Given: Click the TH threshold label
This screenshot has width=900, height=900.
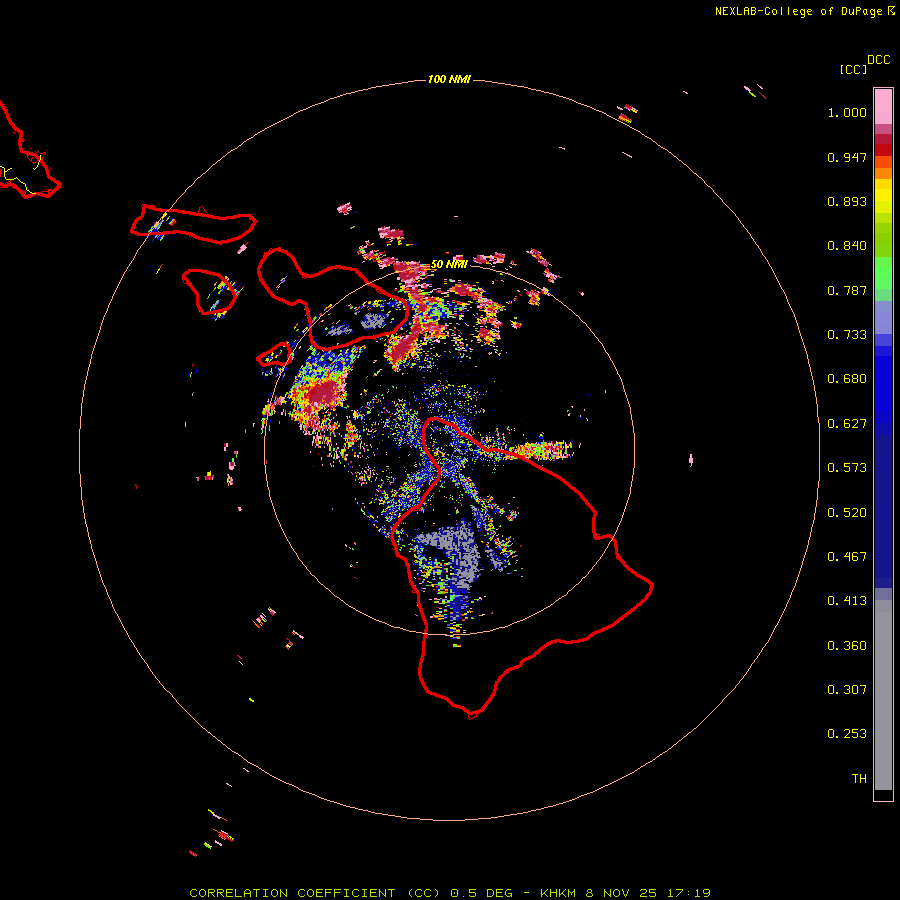Looking at the screenshot, I should click(859, 779).
